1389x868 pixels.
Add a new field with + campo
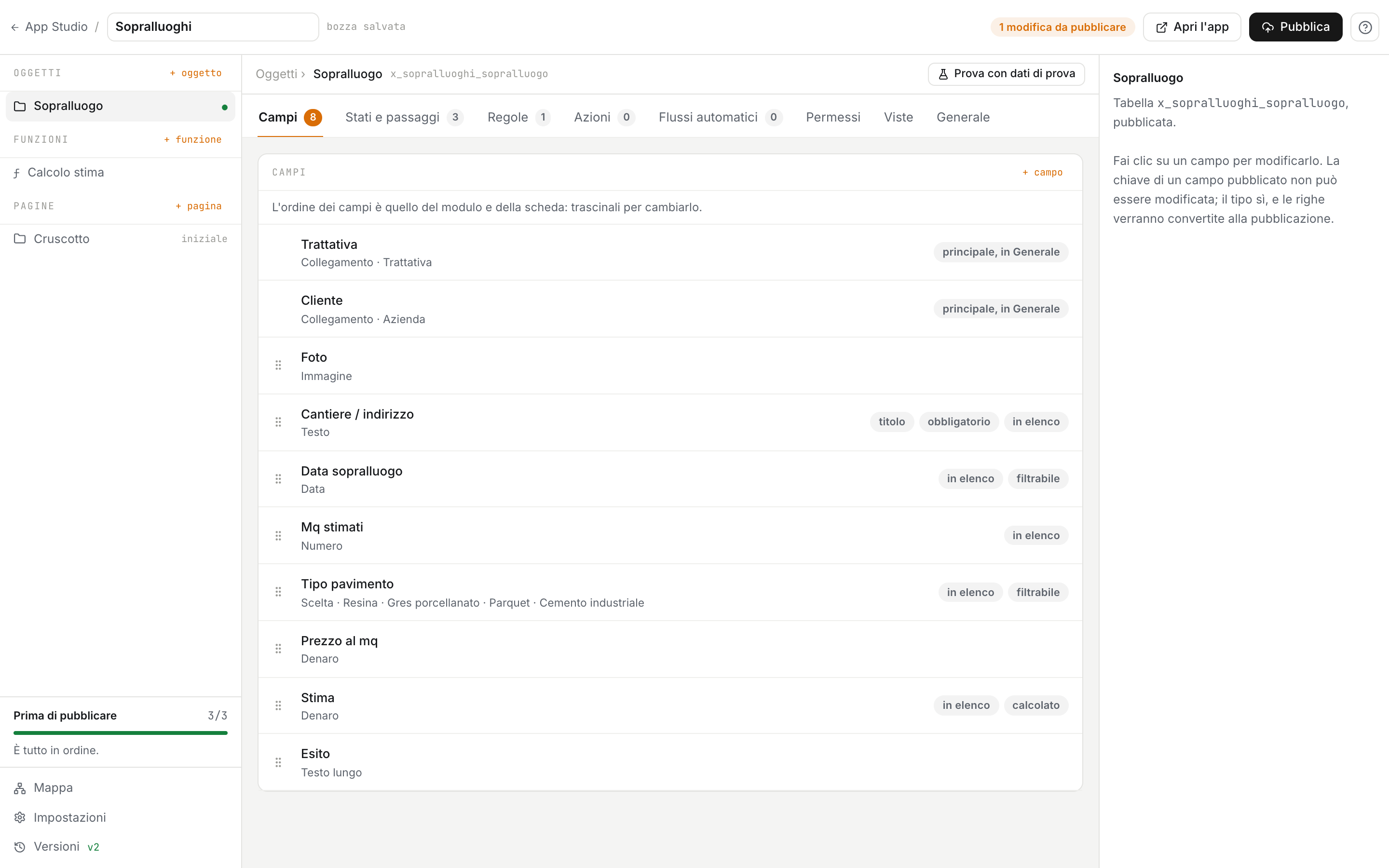1042,172
